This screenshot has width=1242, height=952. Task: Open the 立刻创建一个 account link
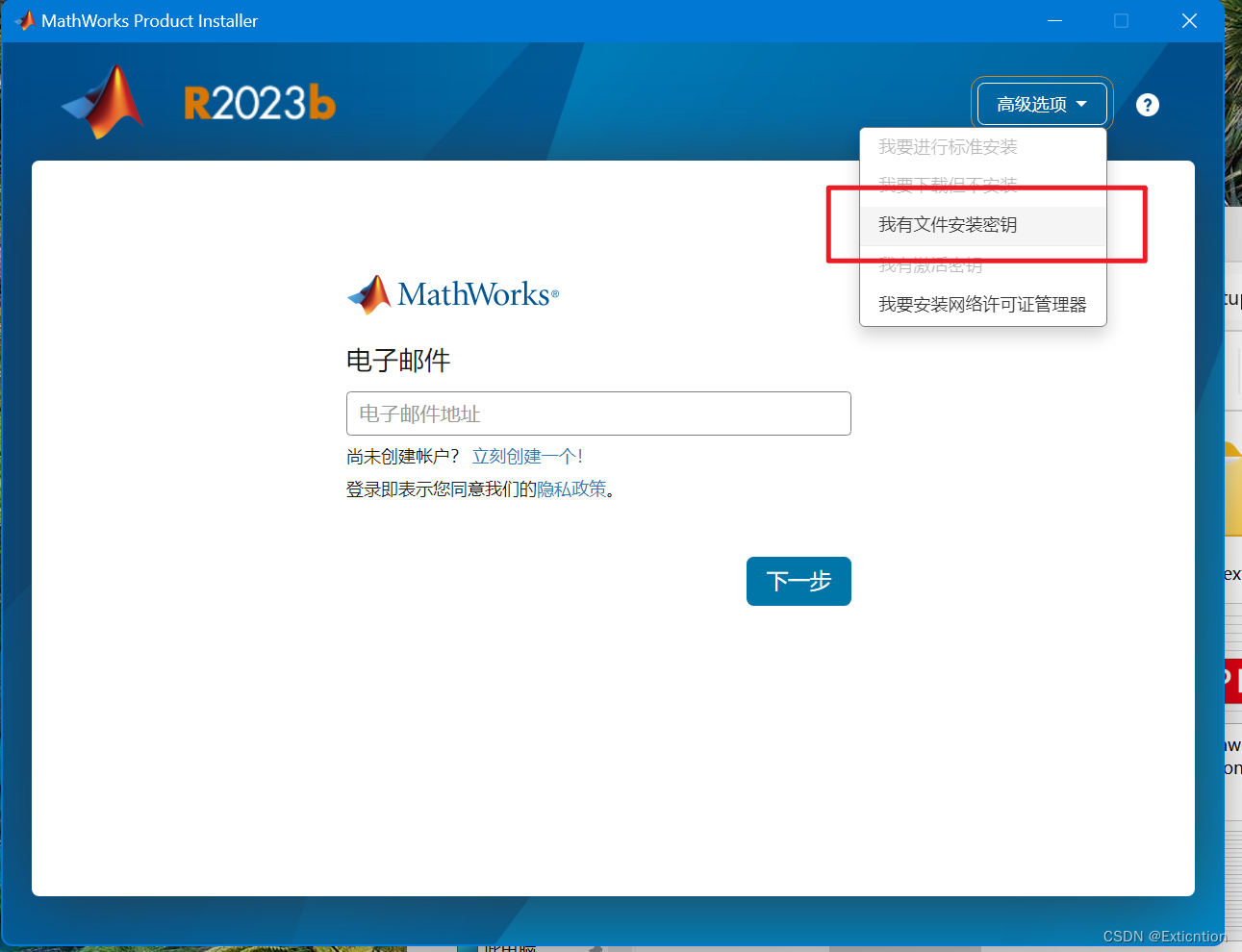(x=526, y=457)
